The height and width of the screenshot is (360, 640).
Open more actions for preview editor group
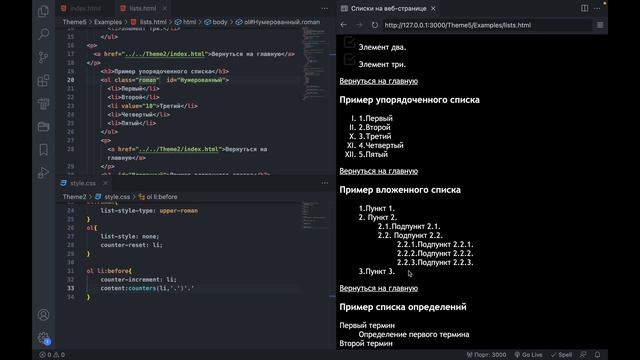tap(597, 8)
